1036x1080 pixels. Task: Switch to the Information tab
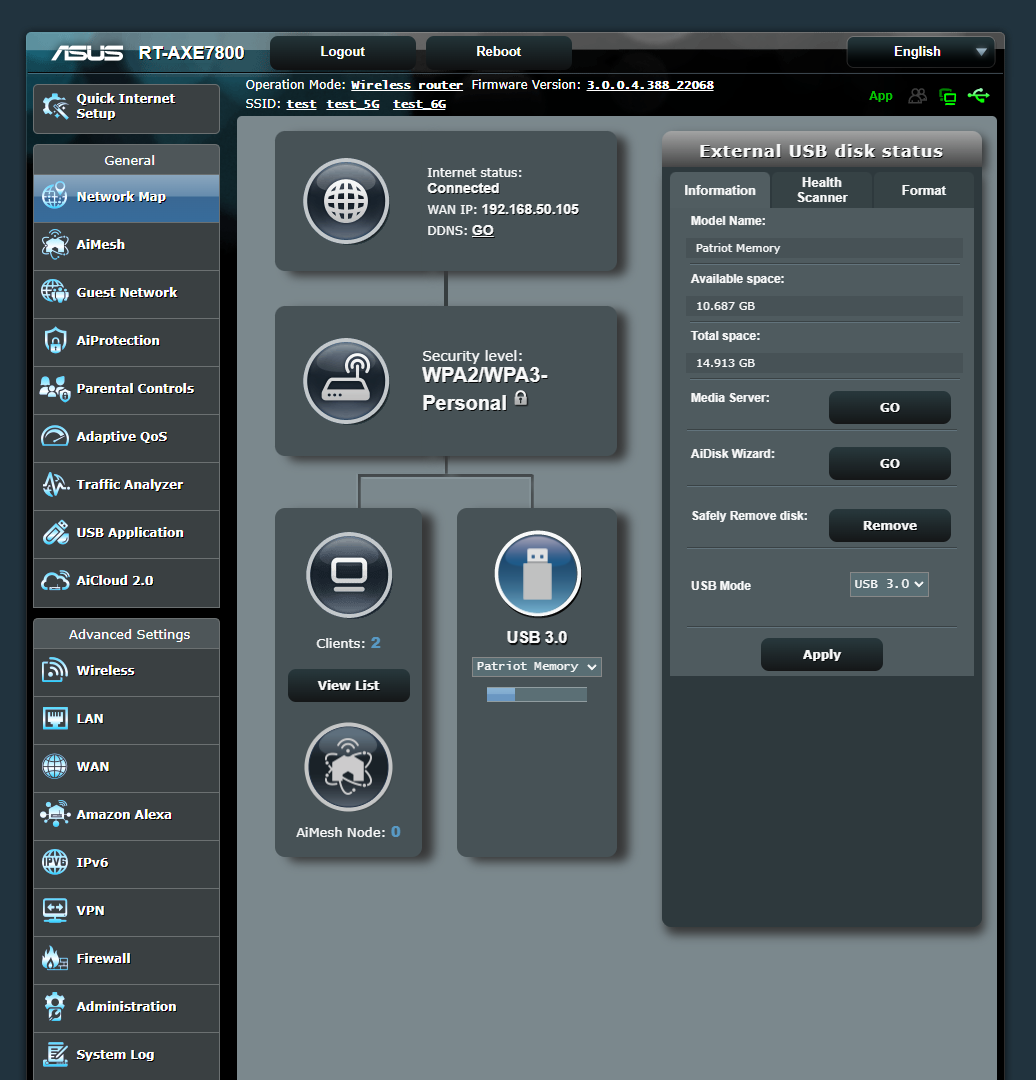pyautogui.click(x=720, y=190)
